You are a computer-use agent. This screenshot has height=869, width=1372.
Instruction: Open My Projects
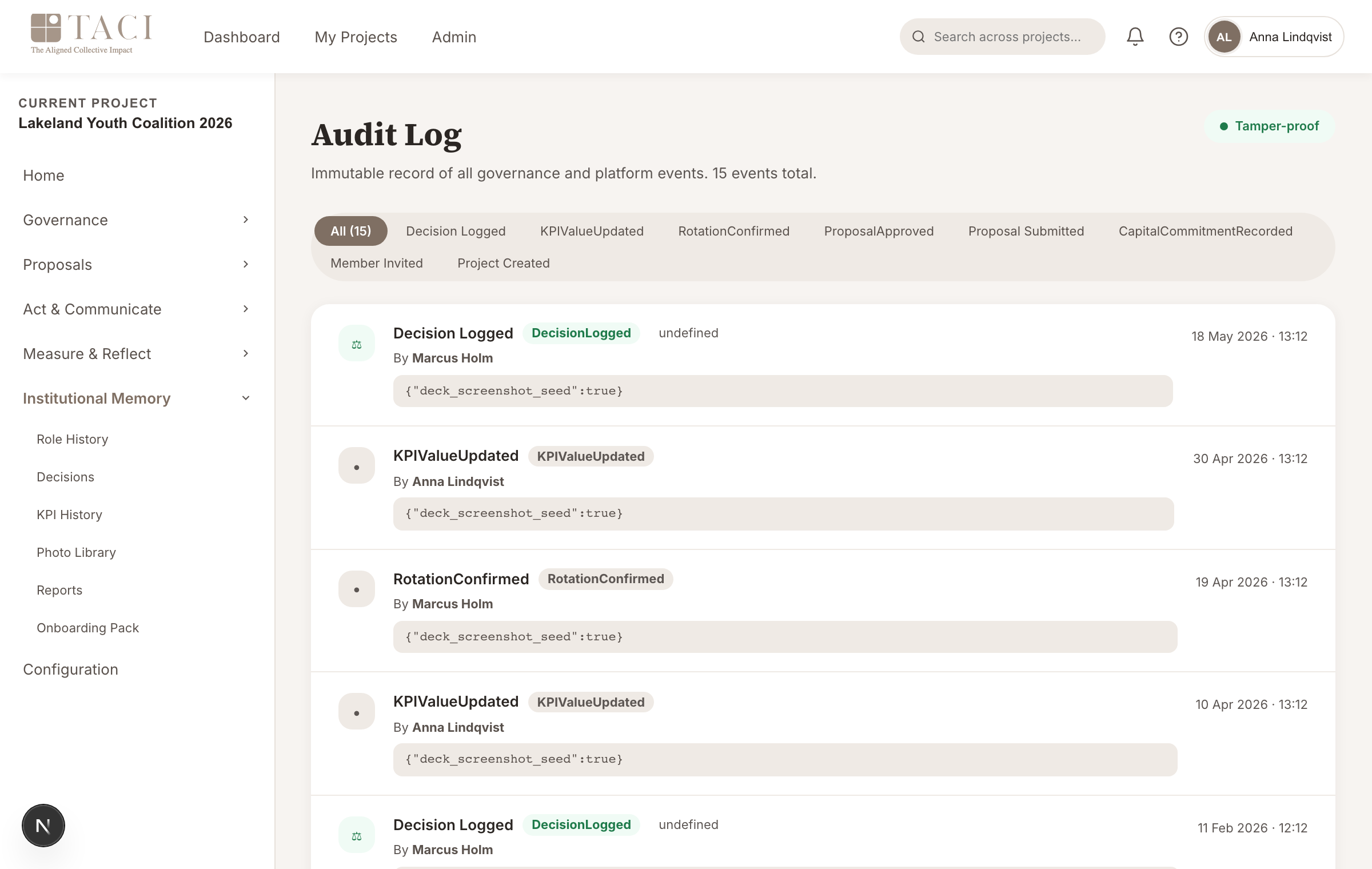[356, 37]
